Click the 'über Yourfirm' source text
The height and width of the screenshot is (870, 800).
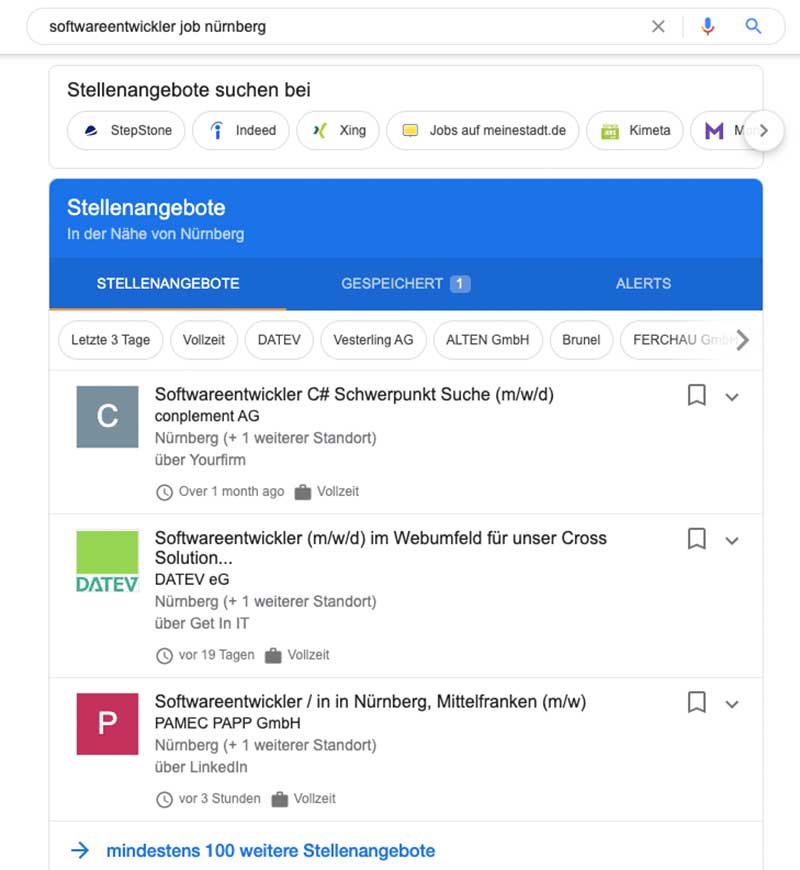point(200,460)
